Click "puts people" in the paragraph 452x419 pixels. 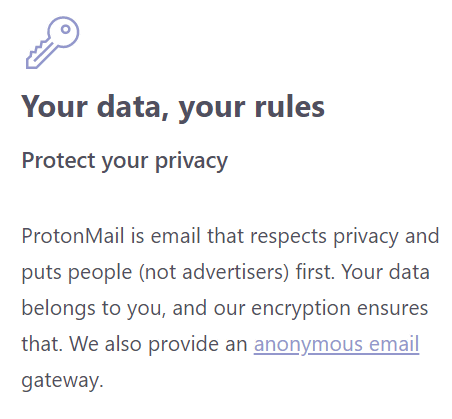click(x=77, y=273)
